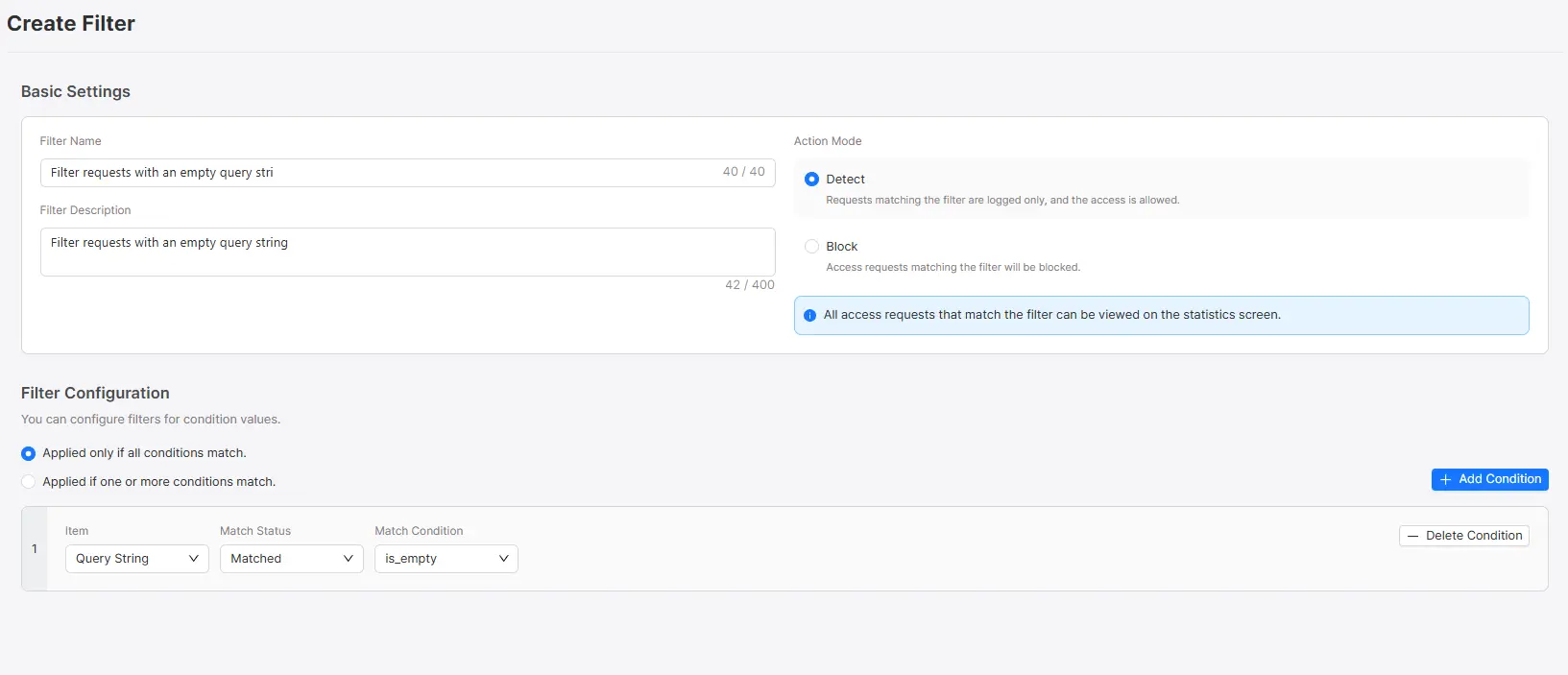
Task: Click the plus icon on Add Condition
Action: (1445, 479)
